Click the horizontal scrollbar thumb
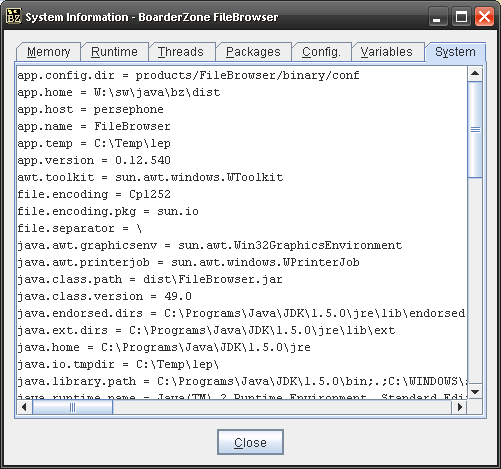 click(72, 407)
